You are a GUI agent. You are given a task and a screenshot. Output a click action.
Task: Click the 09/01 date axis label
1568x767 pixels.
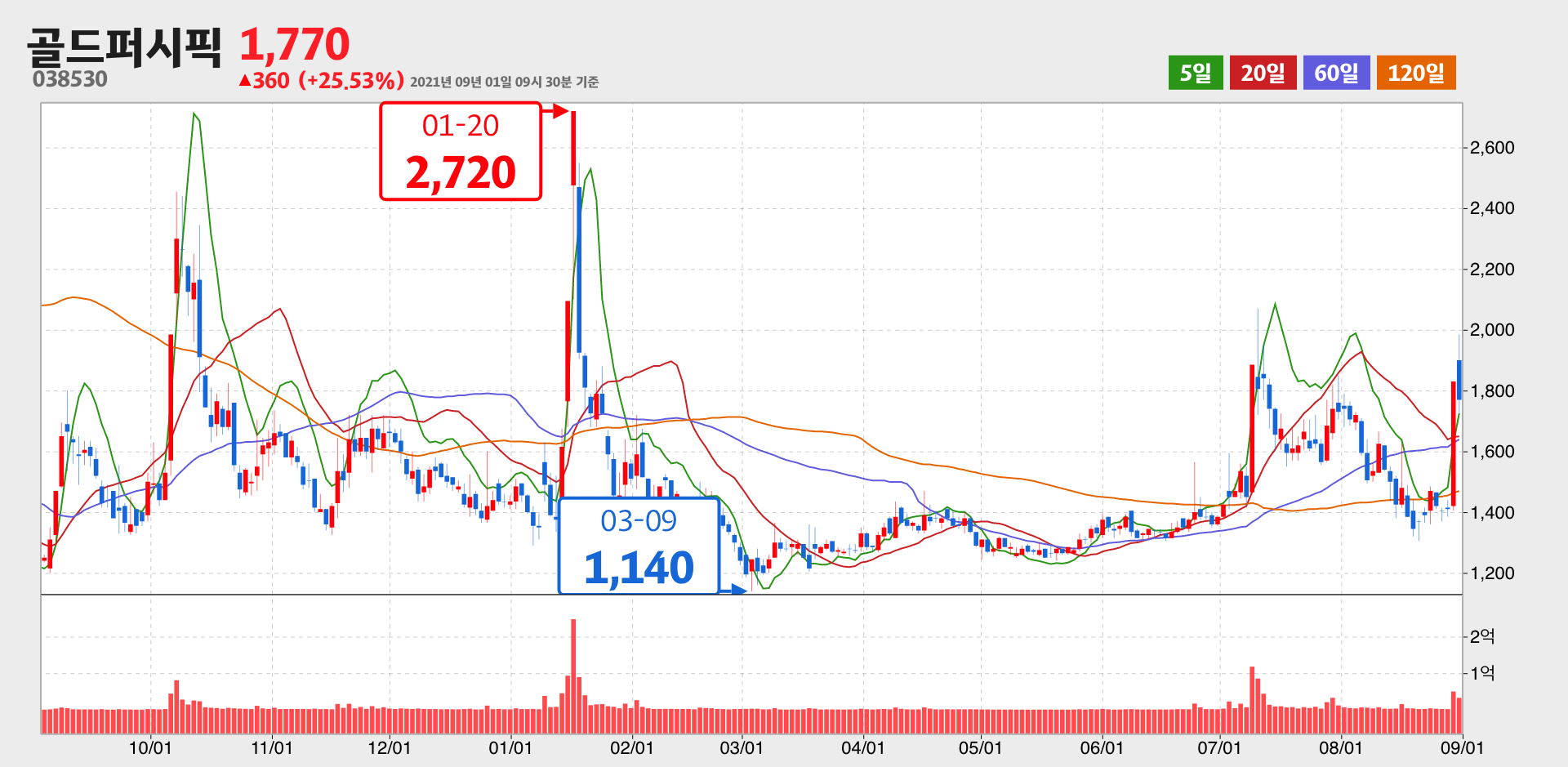1462,748
